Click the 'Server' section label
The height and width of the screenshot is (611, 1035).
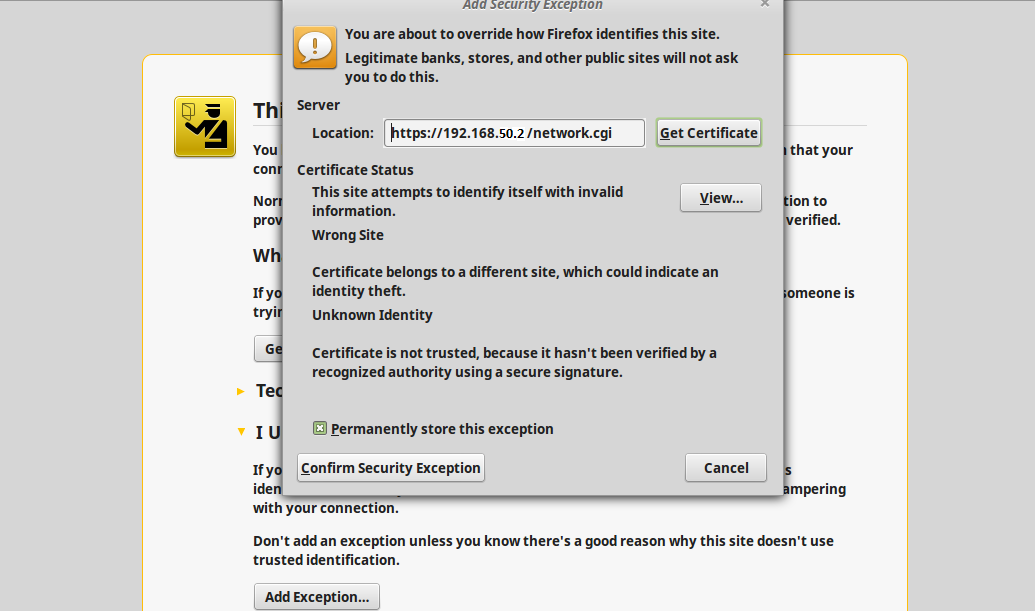318,105
